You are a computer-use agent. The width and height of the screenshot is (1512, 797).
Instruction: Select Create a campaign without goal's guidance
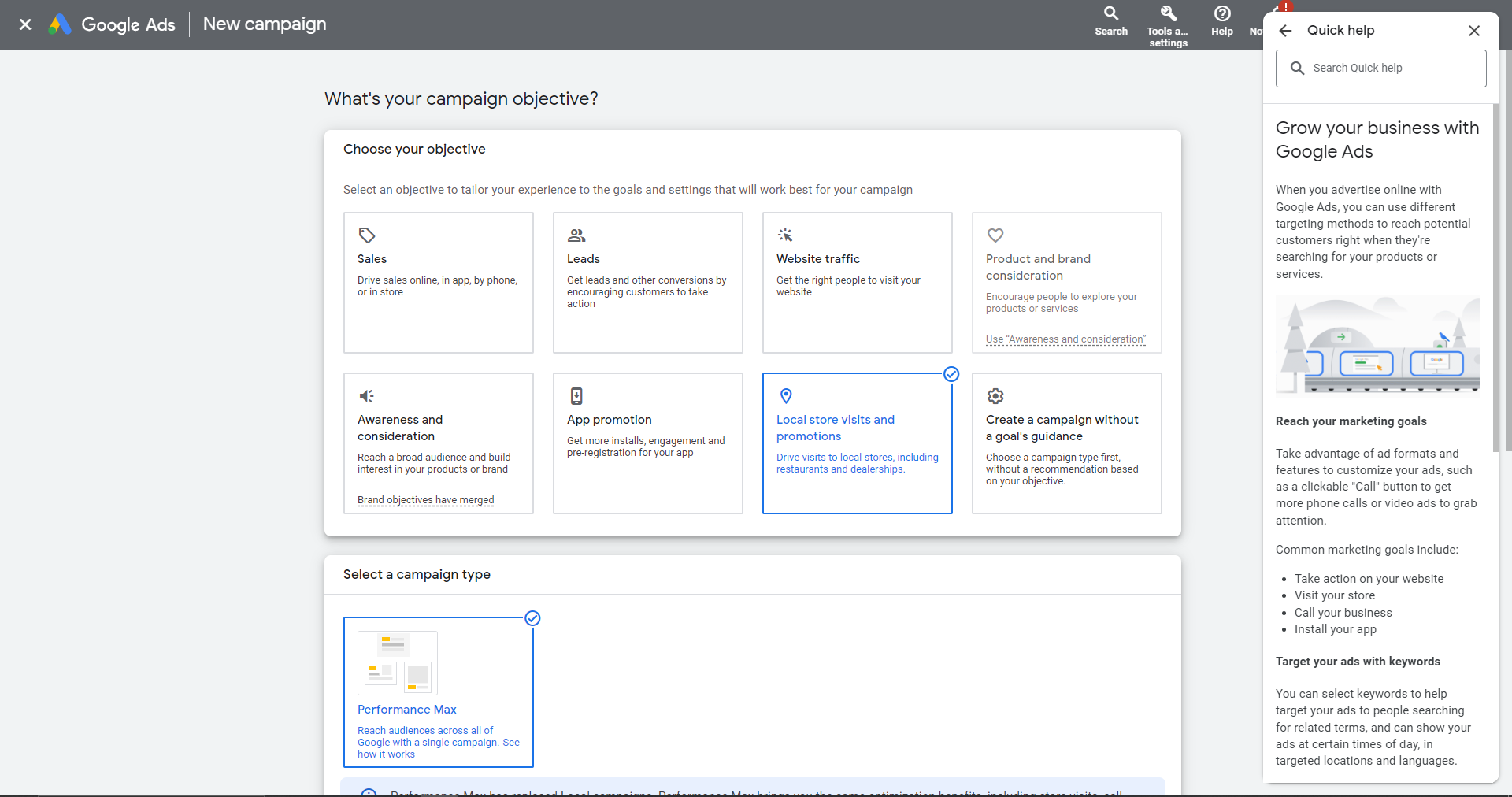[1067, 443]
